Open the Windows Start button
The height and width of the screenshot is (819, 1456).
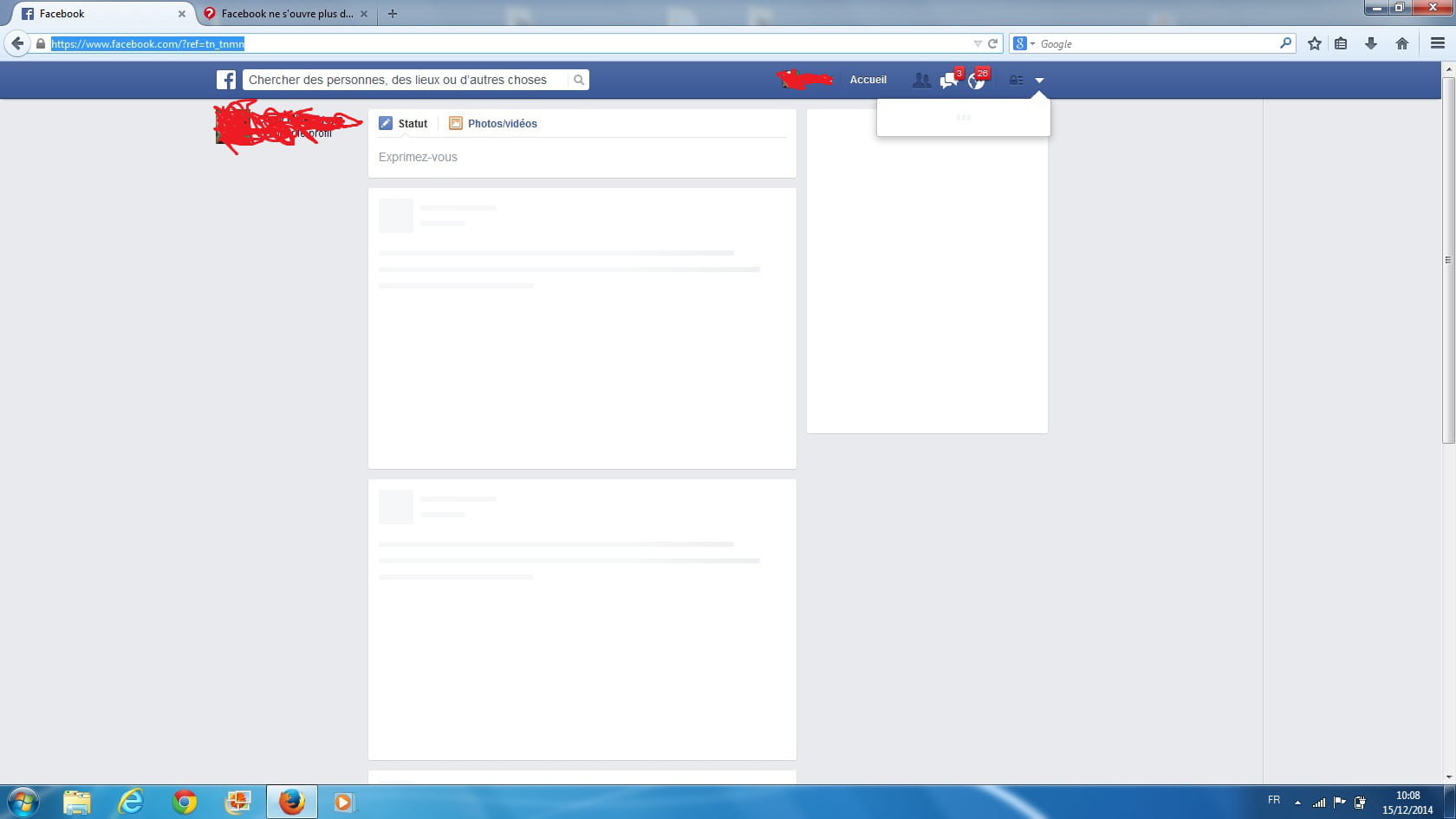point(23,802)
